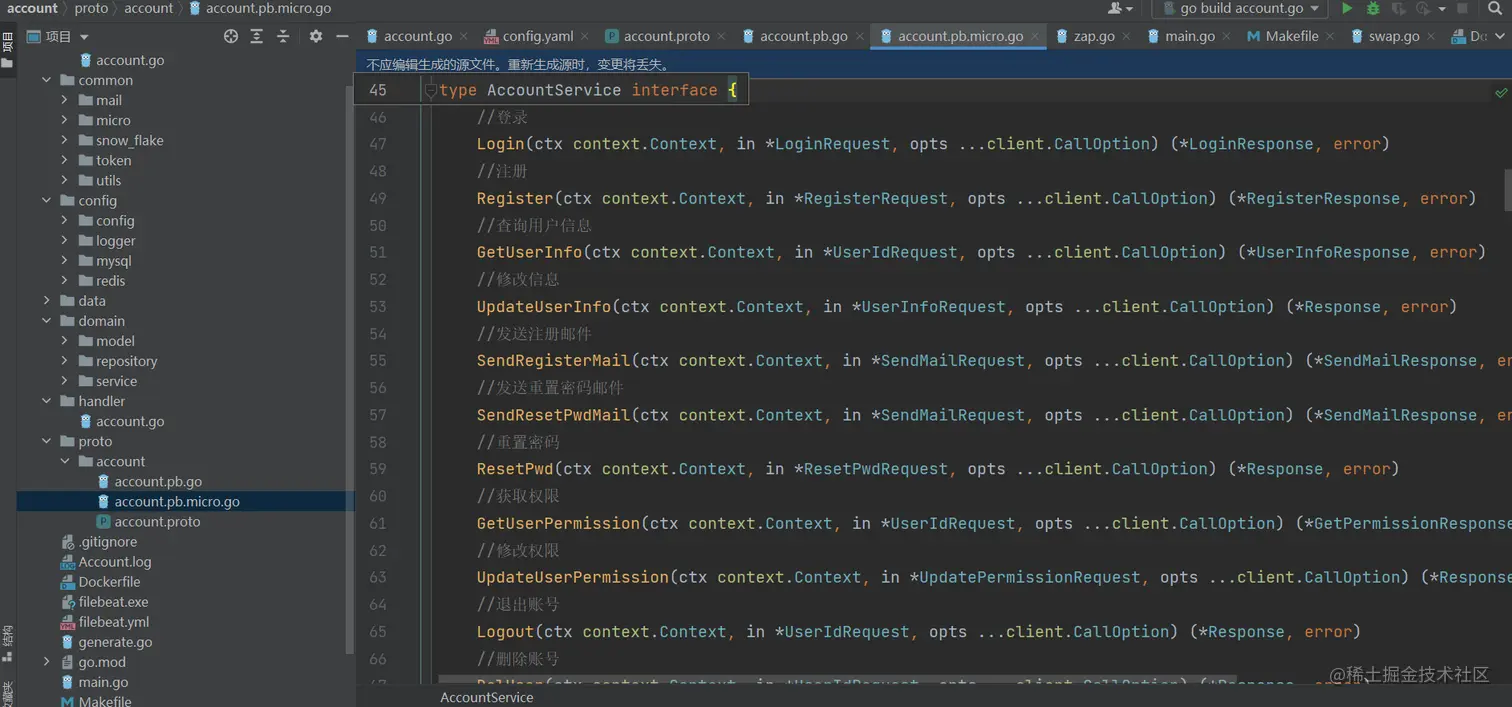Image resolution: width=1512 pixels, height=707 pixels.
Task: Click the profiler run icon
Action: click(x=1424, y=8)
